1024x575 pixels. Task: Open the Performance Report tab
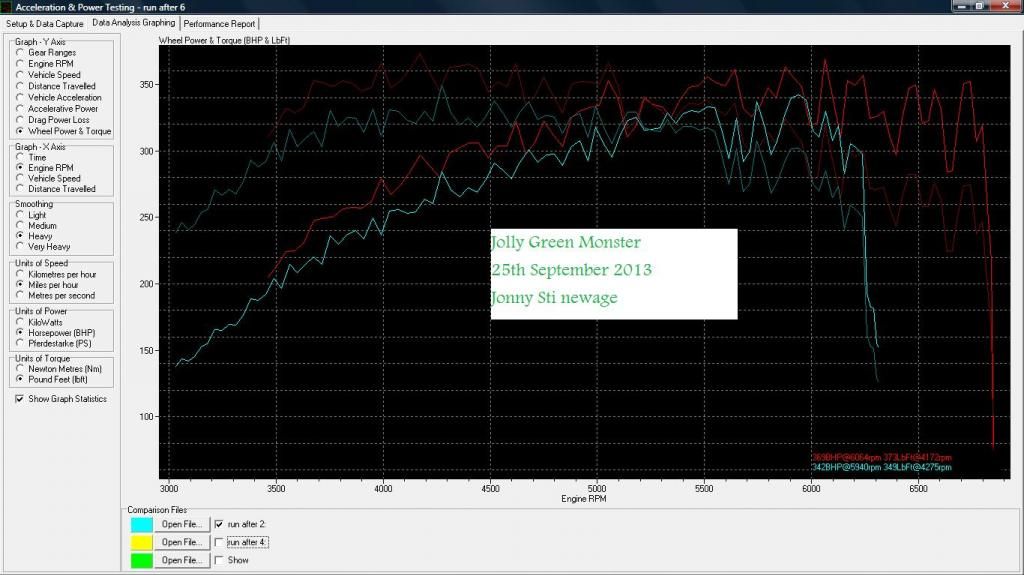220,23
